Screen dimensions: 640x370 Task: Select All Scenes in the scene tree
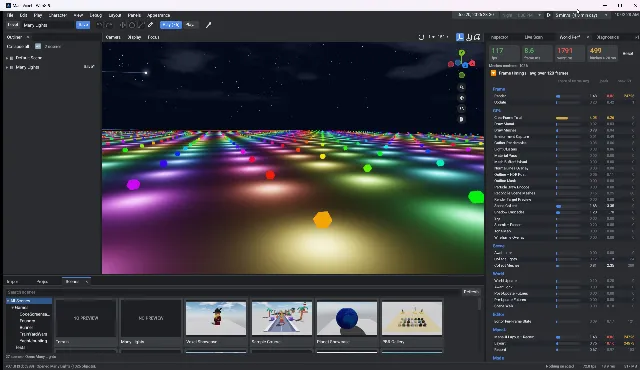[29, 301]
